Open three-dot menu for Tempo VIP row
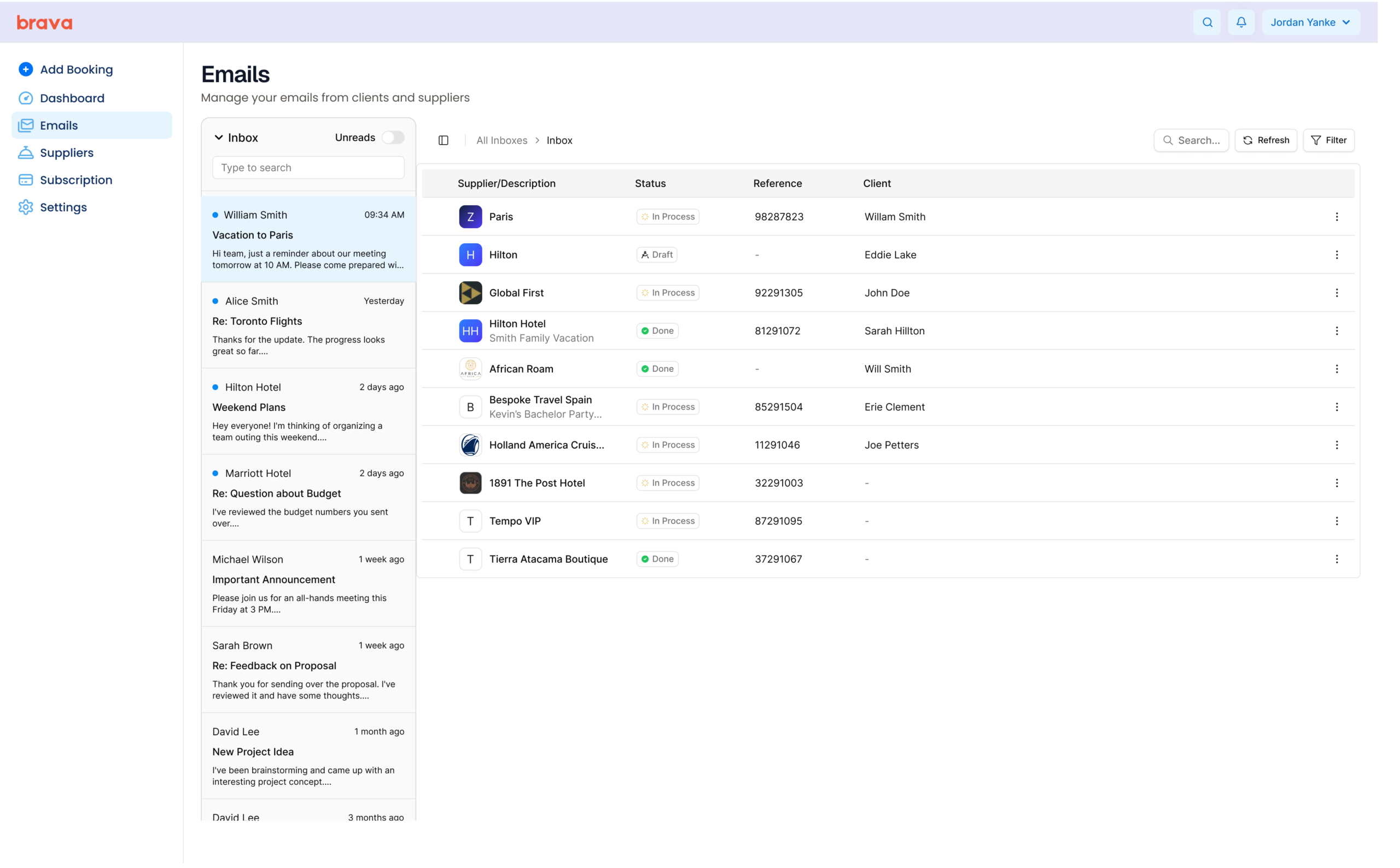Screen dimensions: 1400x868 click(x=1336, y=521)
